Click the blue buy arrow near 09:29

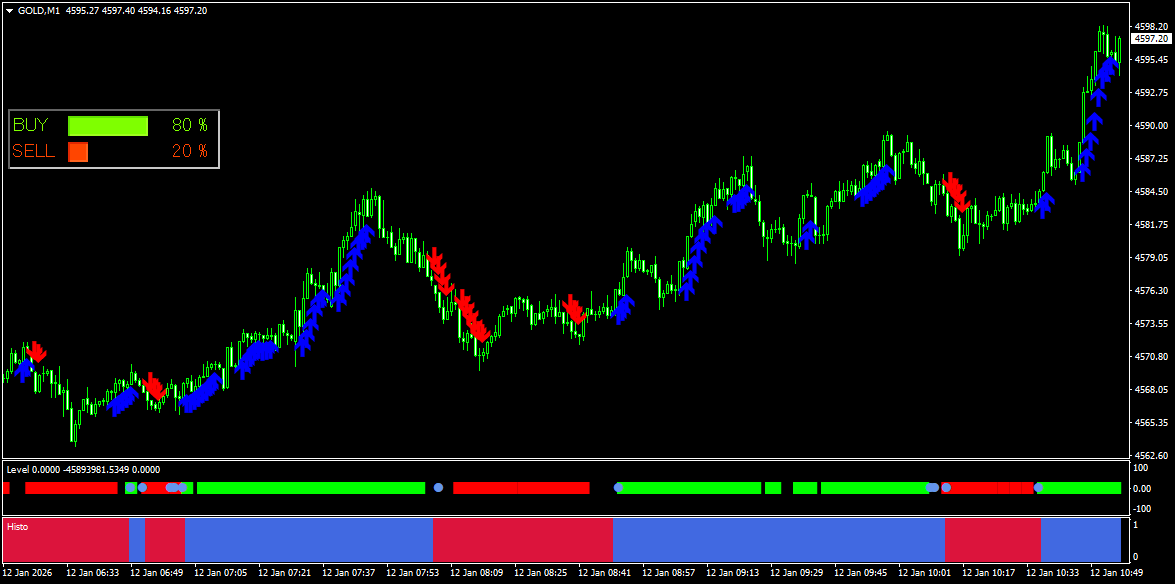pos(808,231)
